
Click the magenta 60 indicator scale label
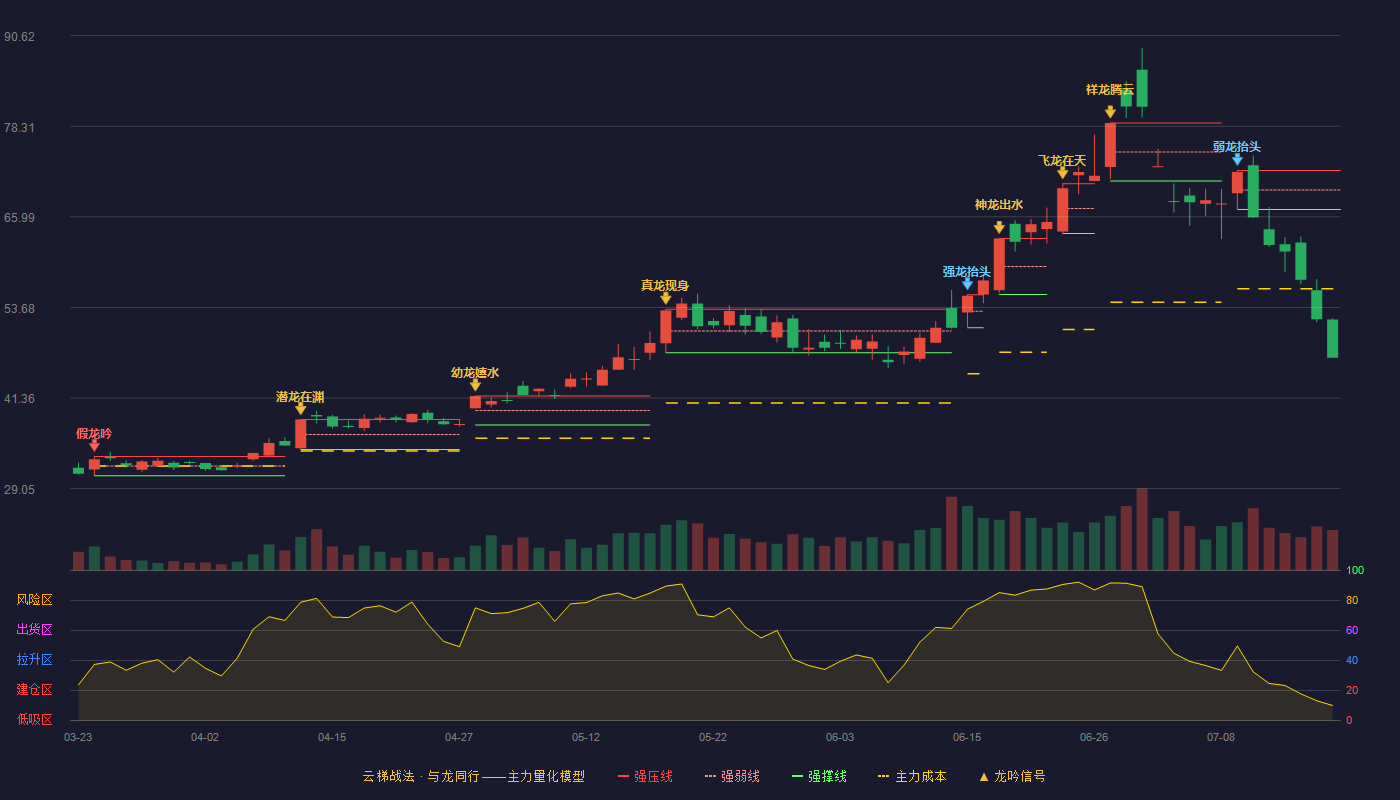point(1352,630)
